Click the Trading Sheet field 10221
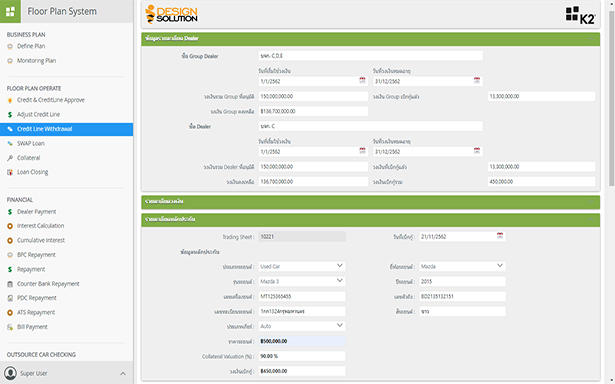615x384 pixels. [302, 237]
